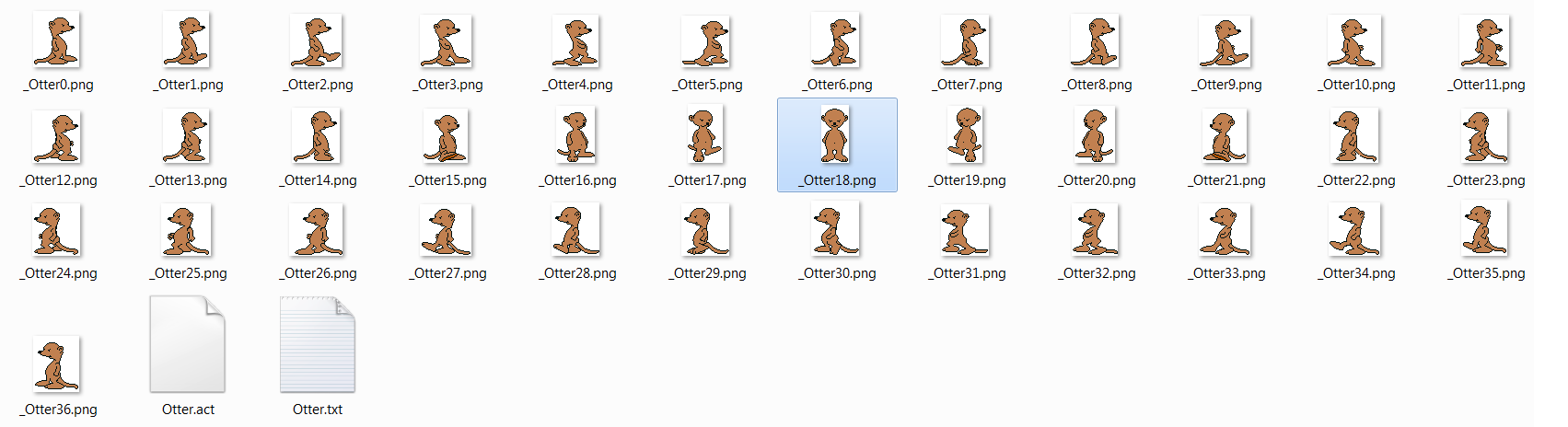This screenshot has width=1568, height=427.
Task: Click the "_Otter30.png" filename text
Action: tap(837, 273)
